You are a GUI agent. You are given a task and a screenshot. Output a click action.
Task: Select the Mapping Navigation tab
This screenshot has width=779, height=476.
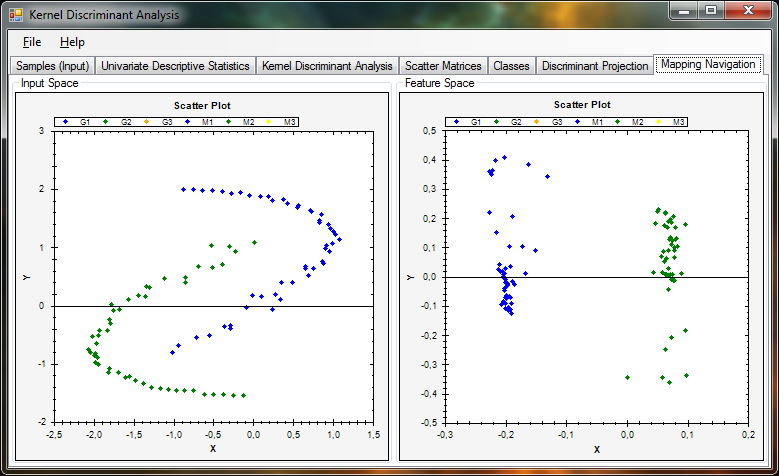pos(708,64)
